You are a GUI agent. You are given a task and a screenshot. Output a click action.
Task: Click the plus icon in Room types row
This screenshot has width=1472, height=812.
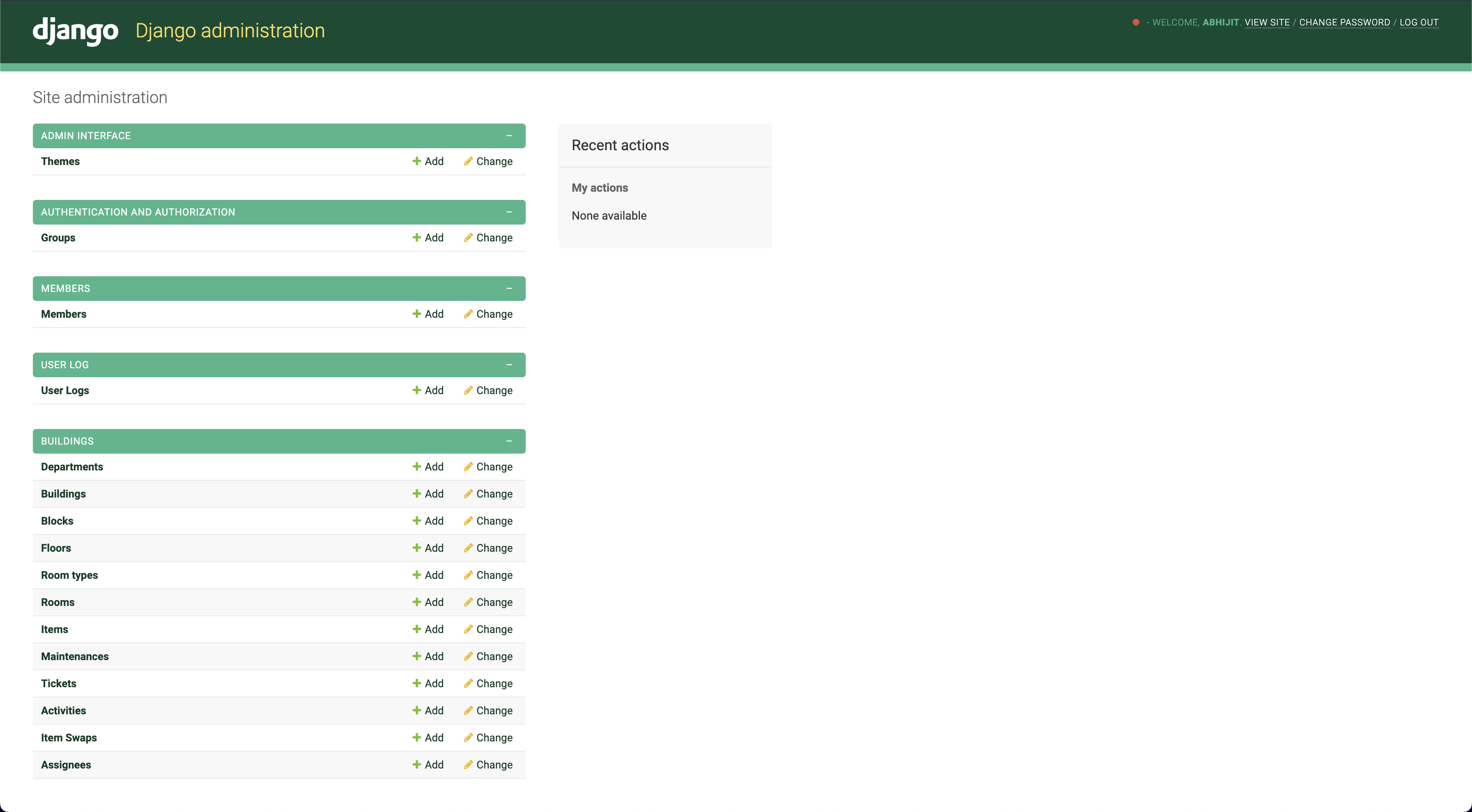(x=416, y=575)
